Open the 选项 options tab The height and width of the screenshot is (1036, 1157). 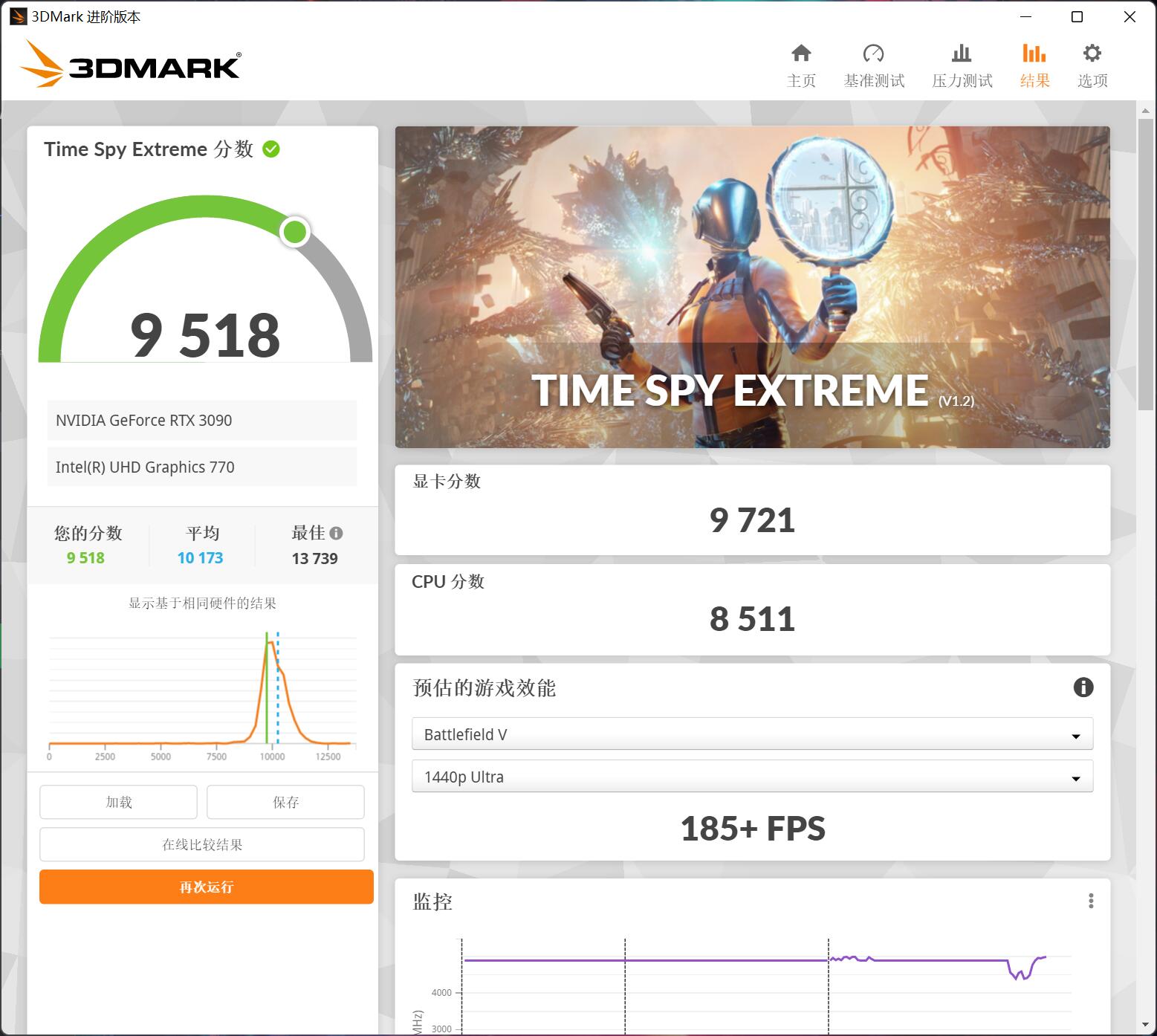pos(1092,66)
